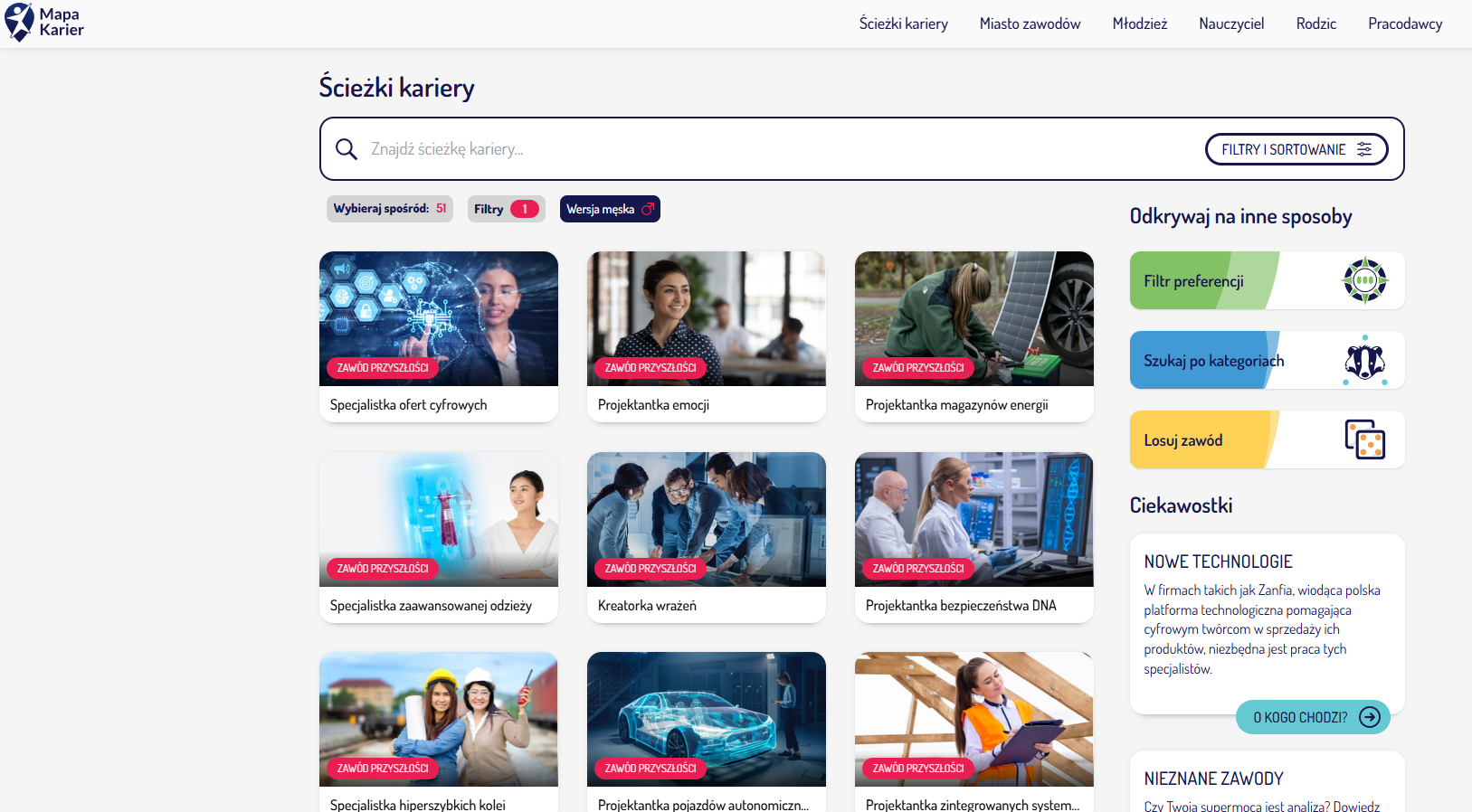The width and height of the screenshot is (1472, 812).
Task: Select the Pracodawcy navigation link
Action: tap(1404, 24)
